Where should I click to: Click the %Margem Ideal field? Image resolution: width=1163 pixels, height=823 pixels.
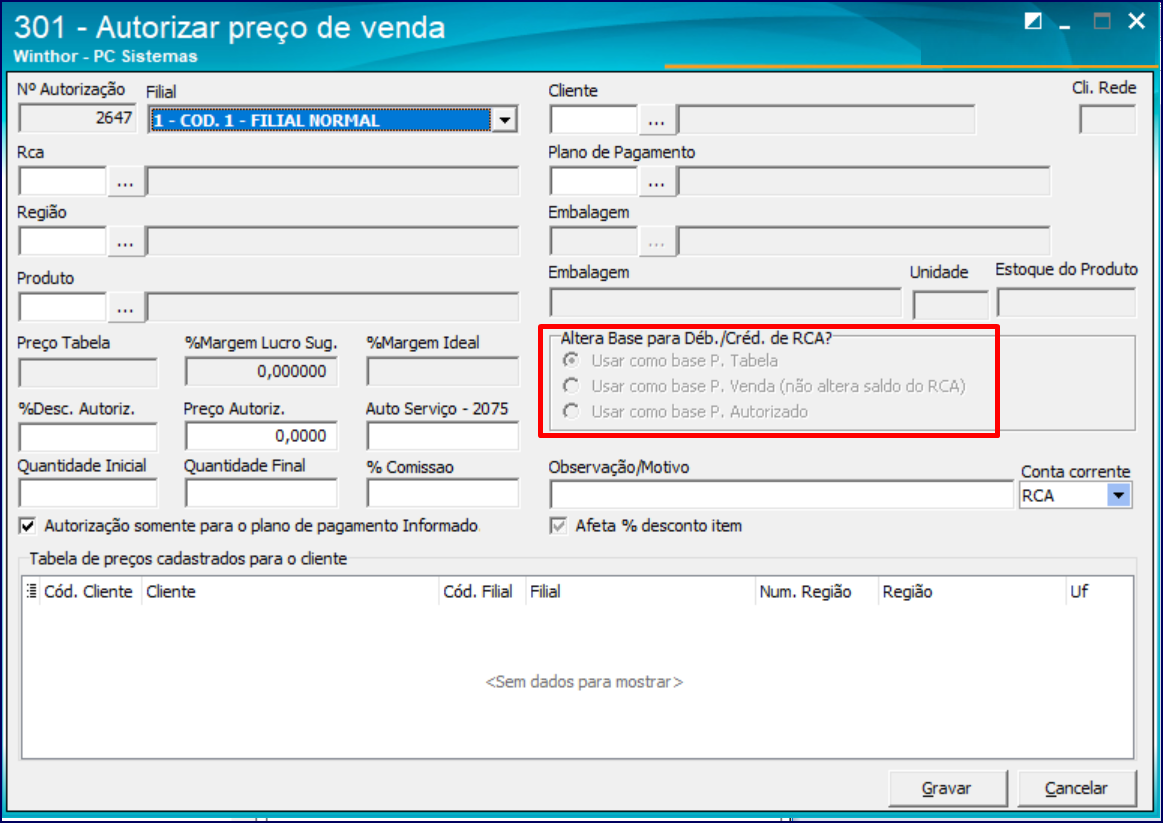tap(442, 371)
